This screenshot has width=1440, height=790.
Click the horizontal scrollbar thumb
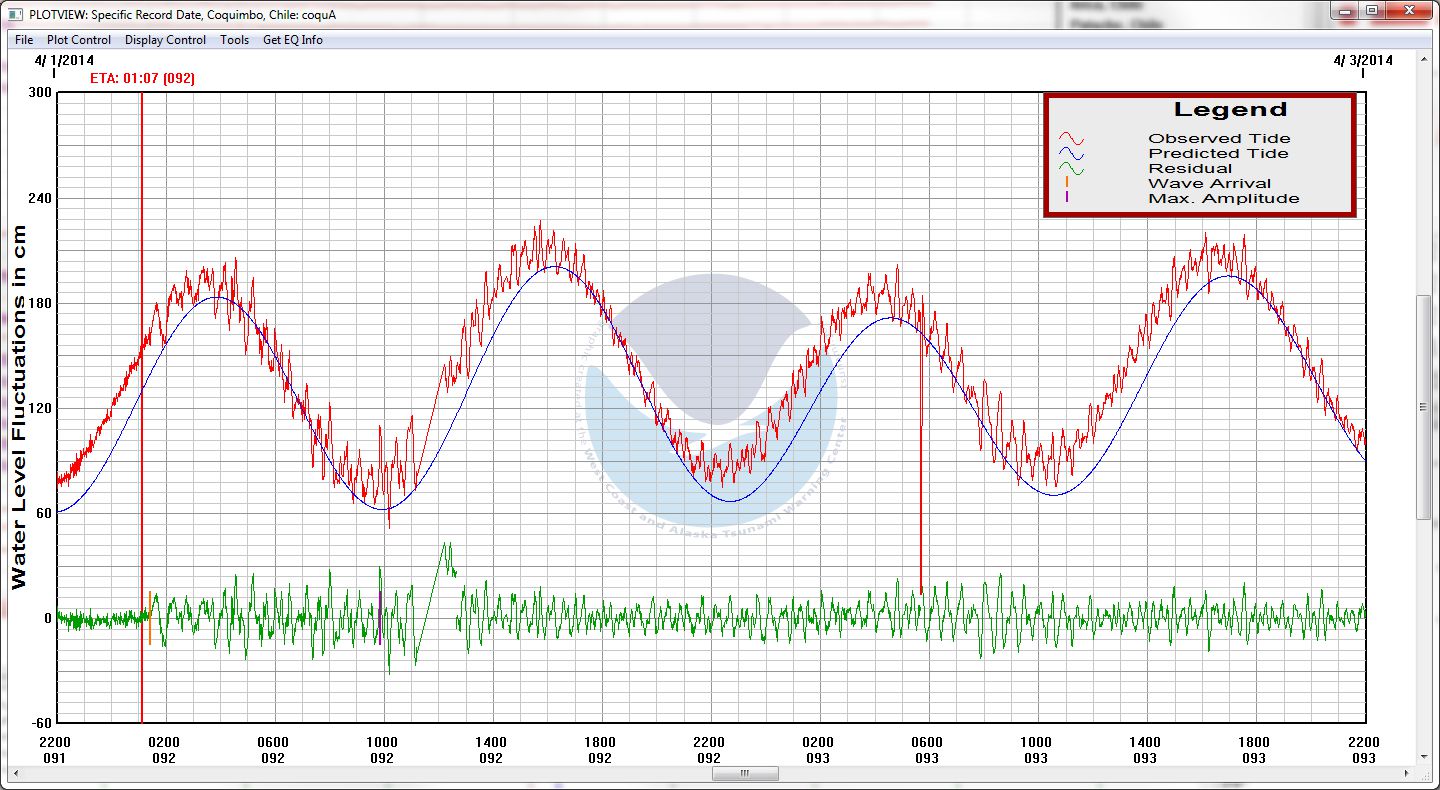(x=745, y=773)
